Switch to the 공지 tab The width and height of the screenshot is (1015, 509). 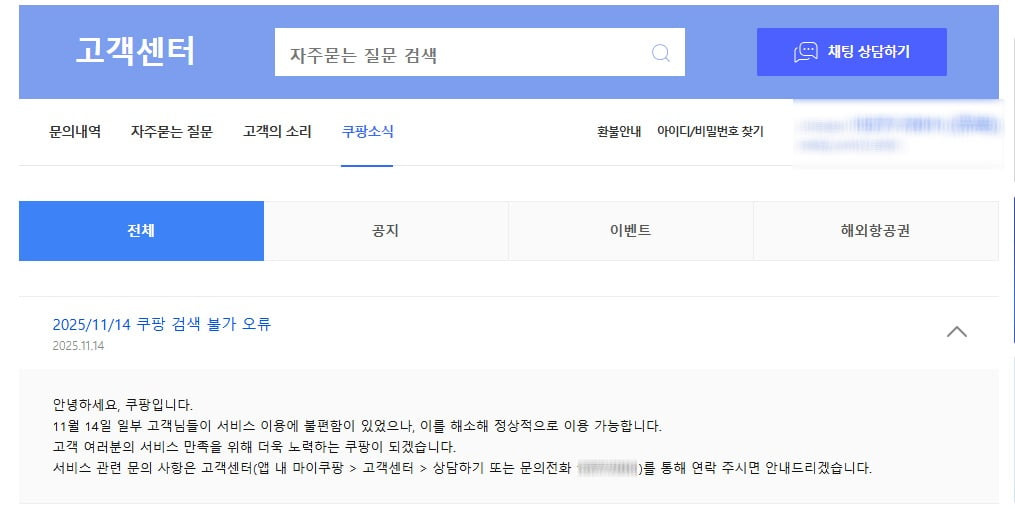point(386,231)
